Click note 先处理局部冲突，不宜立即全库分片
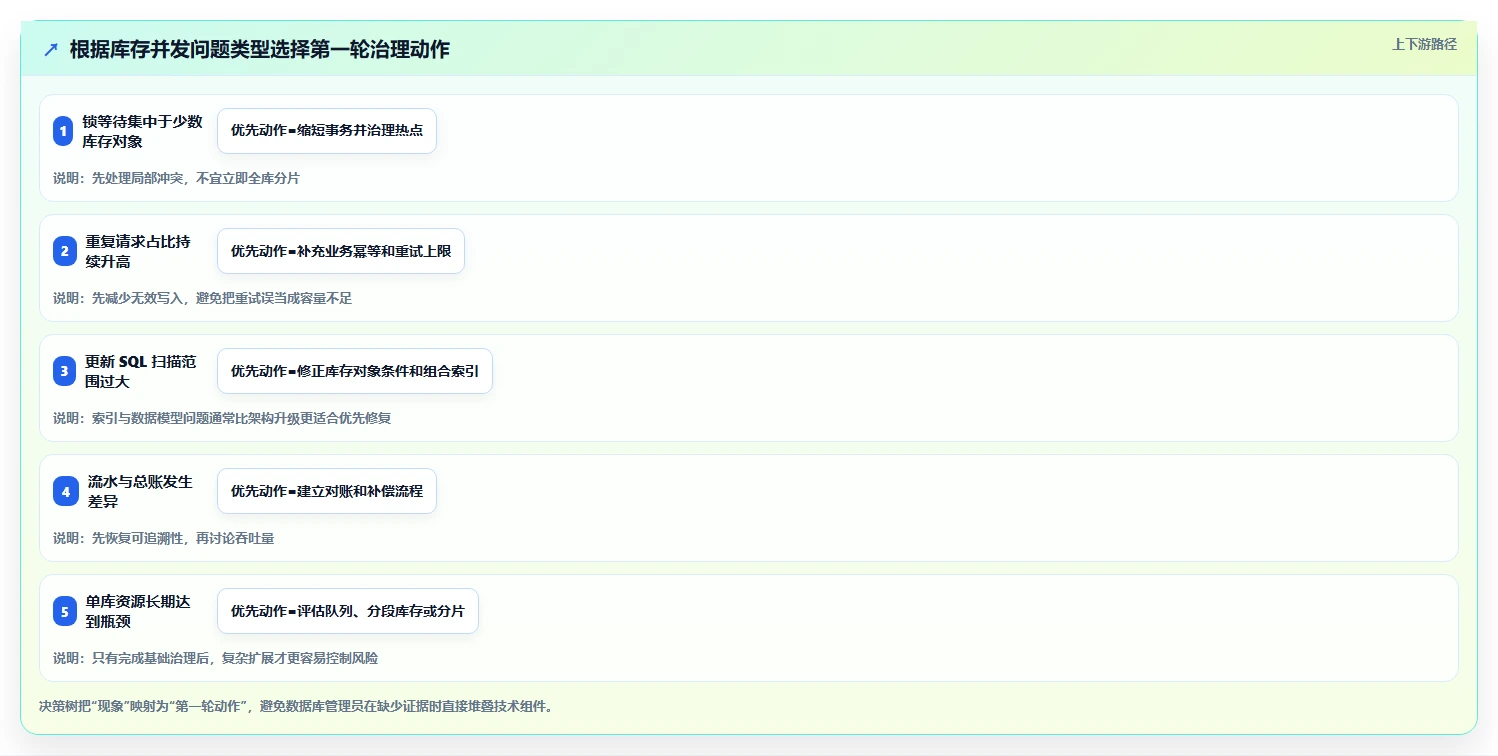Screen dimensions: 1498x756 coord(176,178)
